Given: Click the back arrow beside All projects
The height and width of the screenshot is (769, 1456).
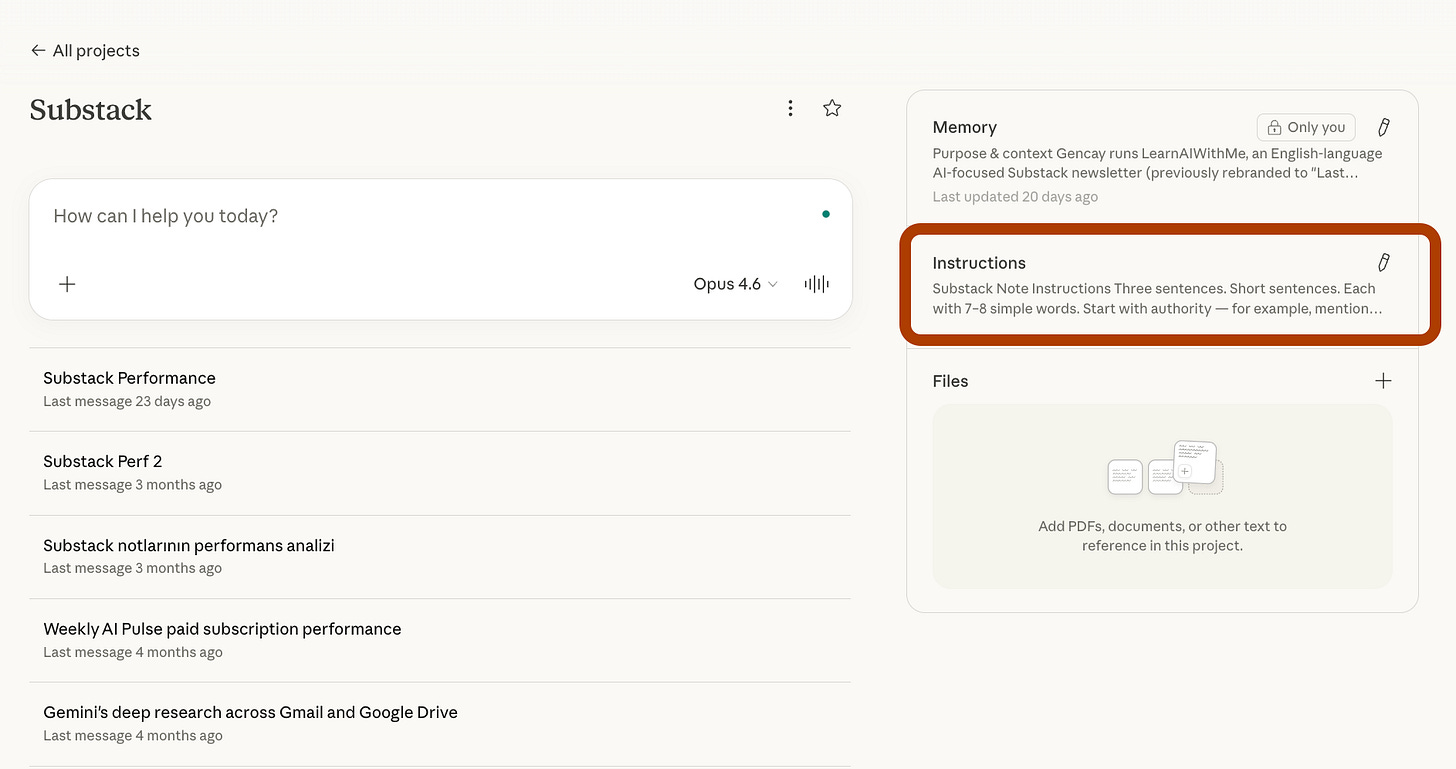Looking at the screenshot, I should pyautogui.click(x=38, y=51).
